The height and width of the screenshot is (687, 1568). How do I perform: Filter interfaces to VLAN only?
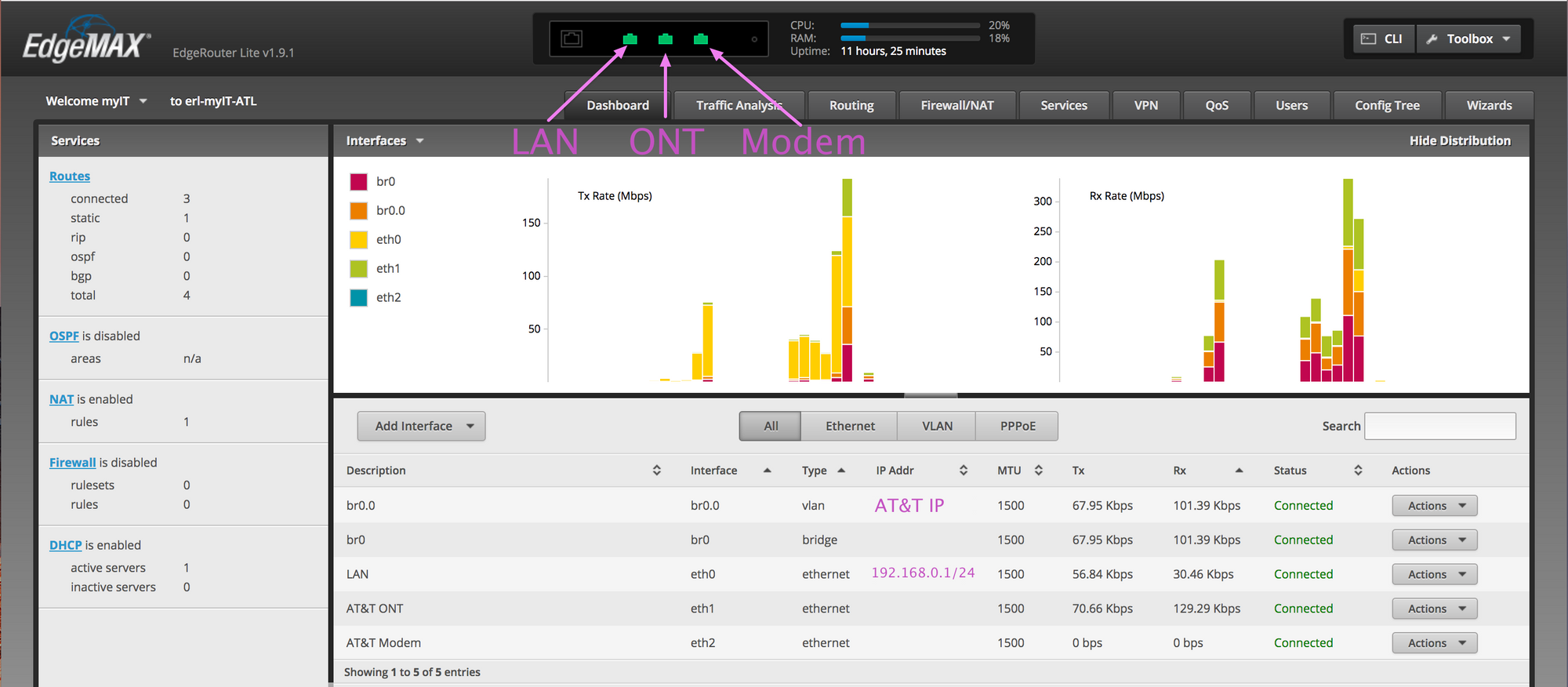pos(937,426)
